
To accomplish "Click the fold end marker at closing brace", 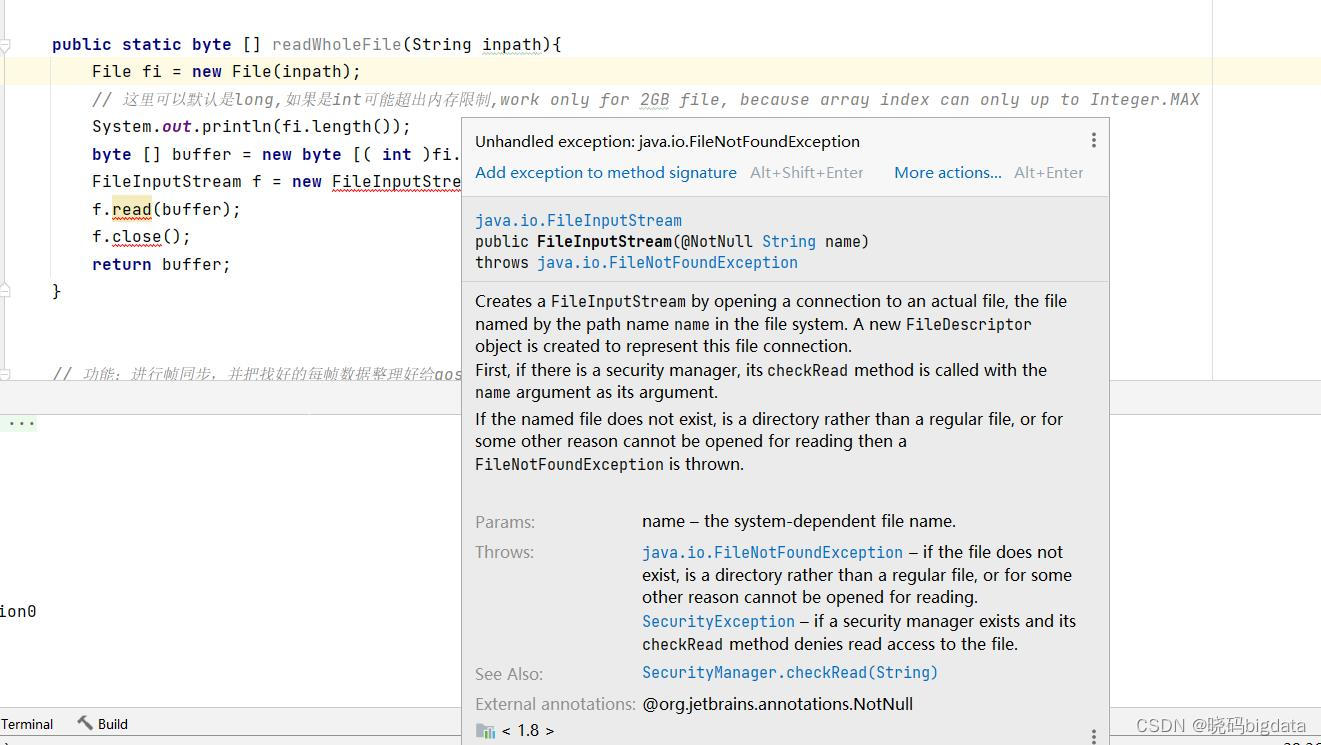I will [5, 291].
